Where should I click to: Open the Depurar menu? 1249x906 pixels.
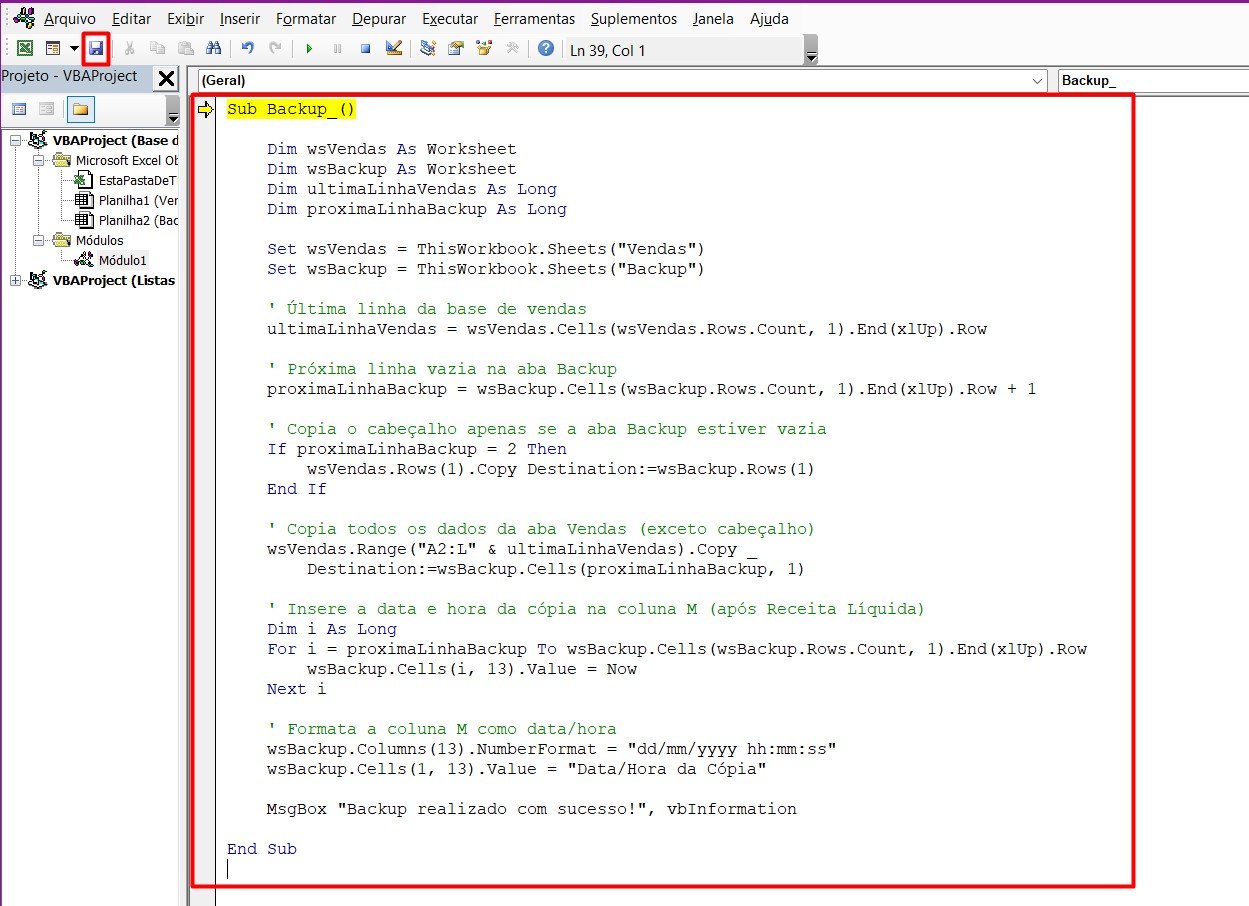click(x=379, y=19)
